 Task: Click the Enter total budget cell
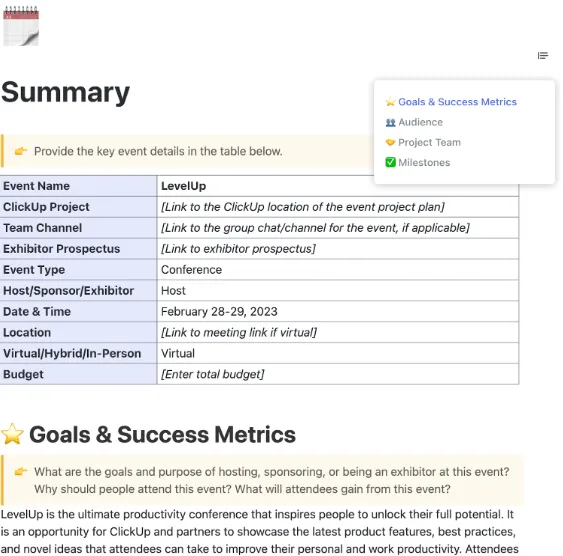tap(338, 374)
